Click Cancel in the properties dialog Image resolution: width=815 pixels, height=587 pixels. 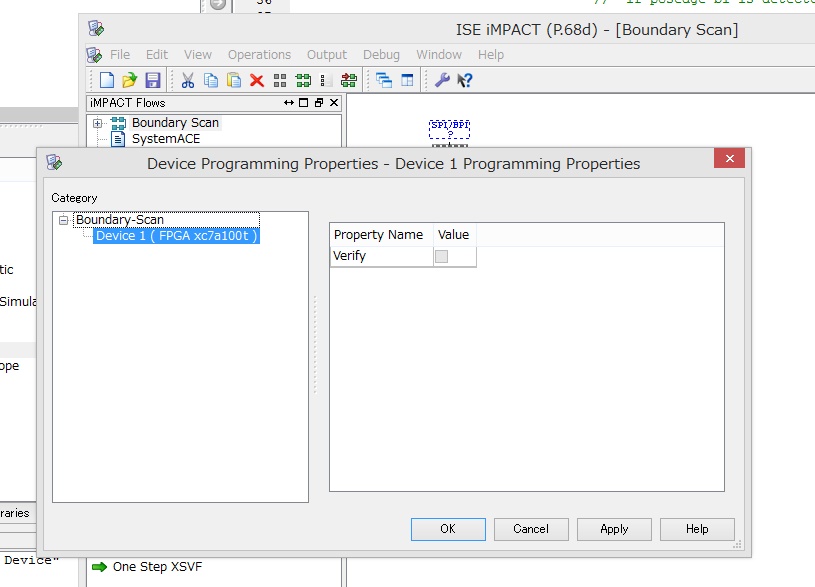531,529
